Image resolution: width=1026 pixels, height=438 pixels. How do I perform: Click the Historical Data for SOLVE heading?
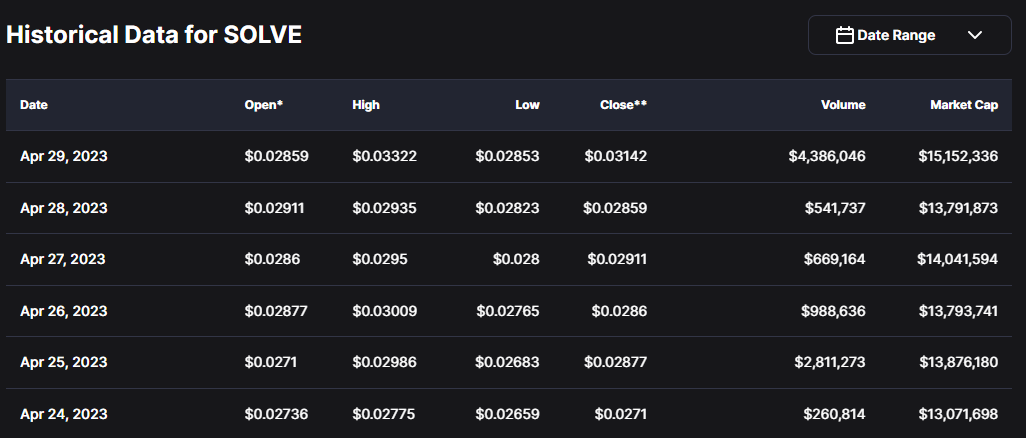(154, 35)
